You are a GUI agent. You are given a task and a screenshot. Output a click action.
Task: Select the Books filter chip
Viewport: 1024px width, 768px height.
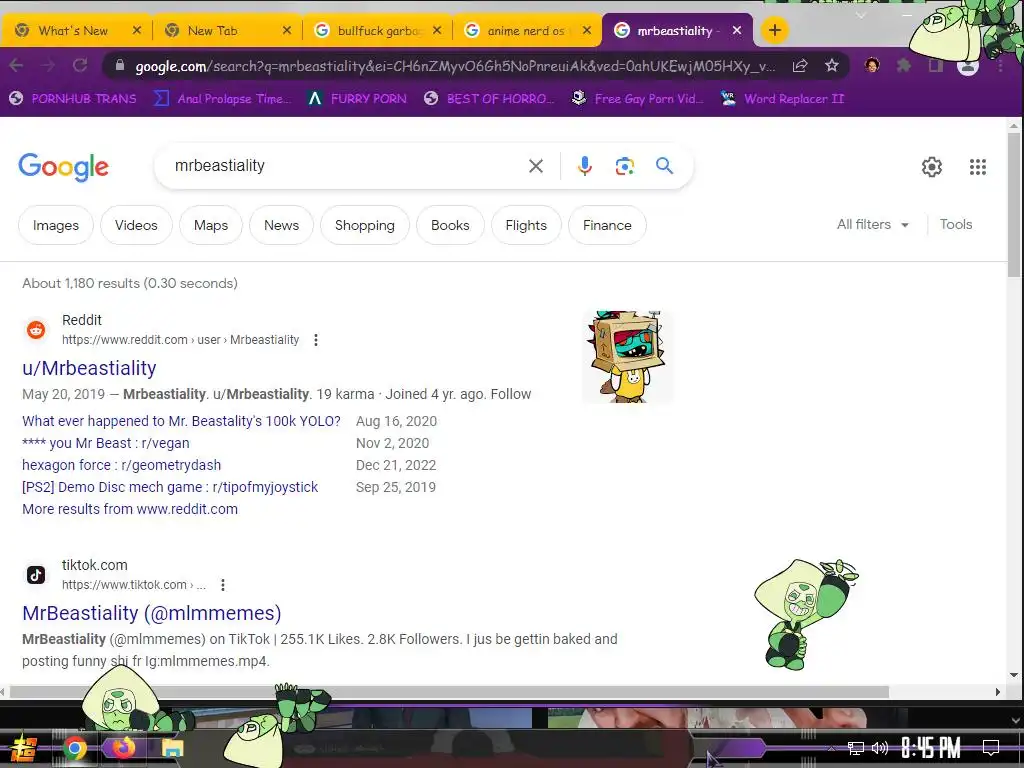click(450, 225)
